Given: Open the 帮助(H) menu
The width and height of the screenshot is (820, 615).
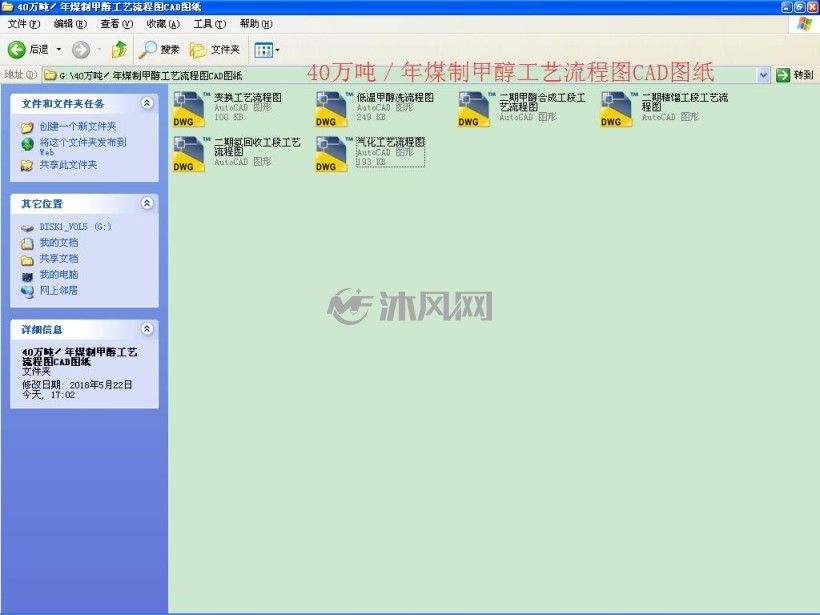Looking at the screenshot, I should pyautogui.click(x=256, y=24).
